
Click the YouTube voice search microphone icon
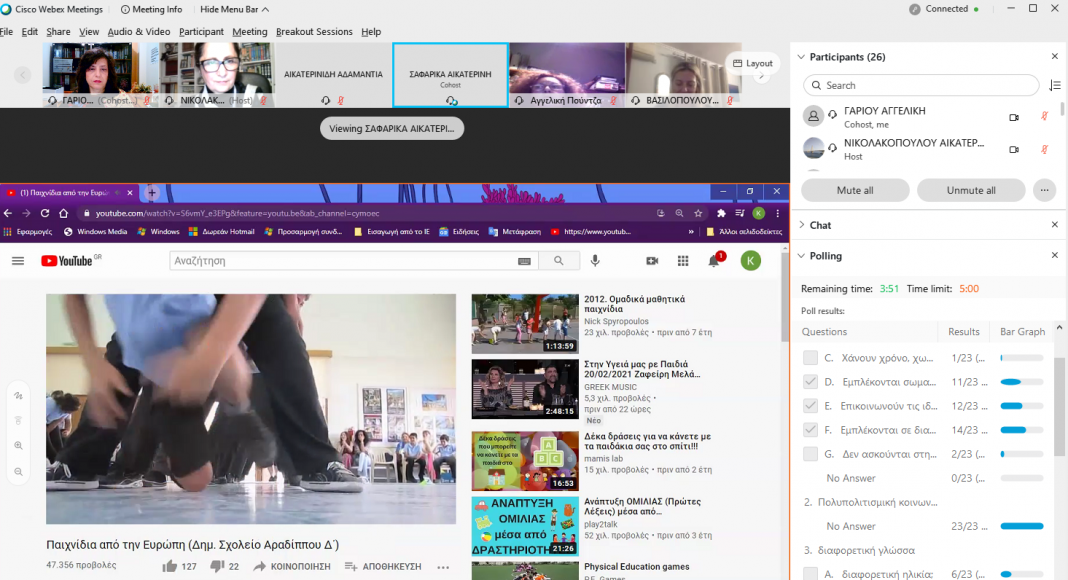click(595, 261)
